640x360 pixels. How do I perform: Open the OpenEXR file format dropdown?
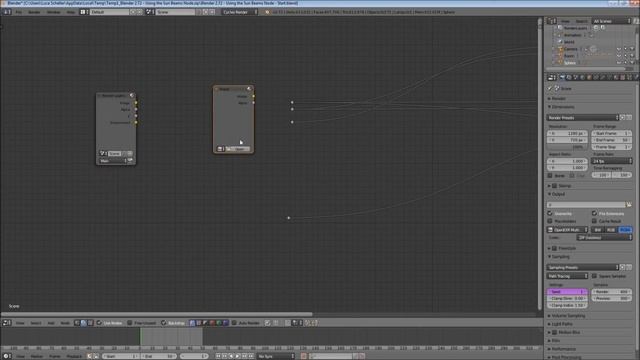click(x=567, y=230)
